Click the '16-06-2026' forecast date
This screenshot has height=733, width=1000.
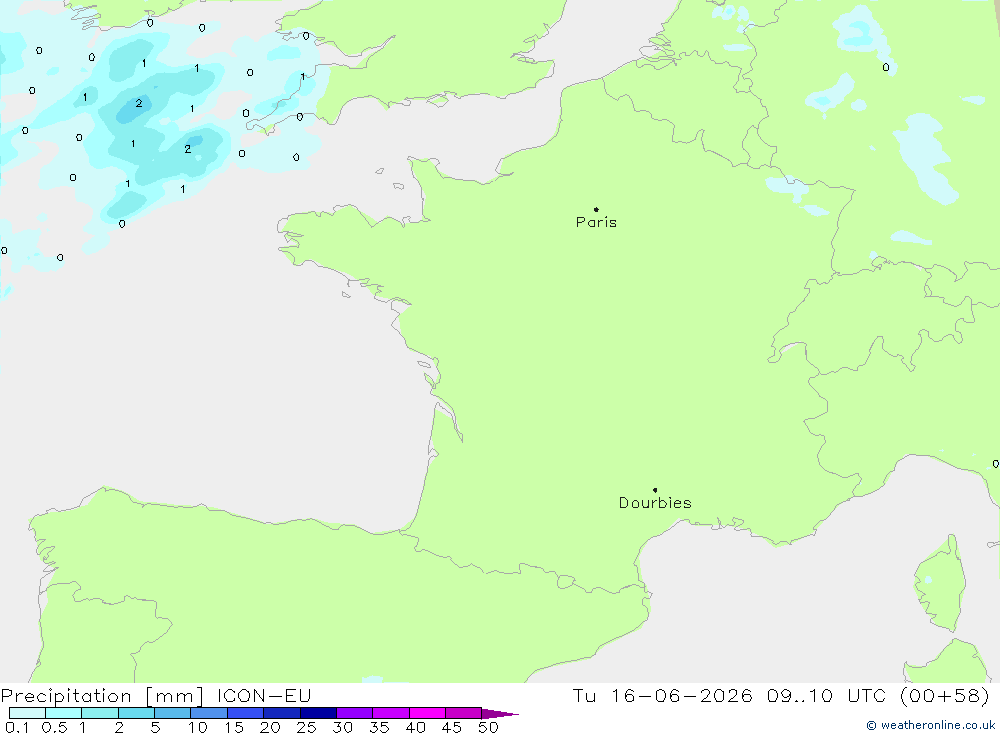point(682,695)
